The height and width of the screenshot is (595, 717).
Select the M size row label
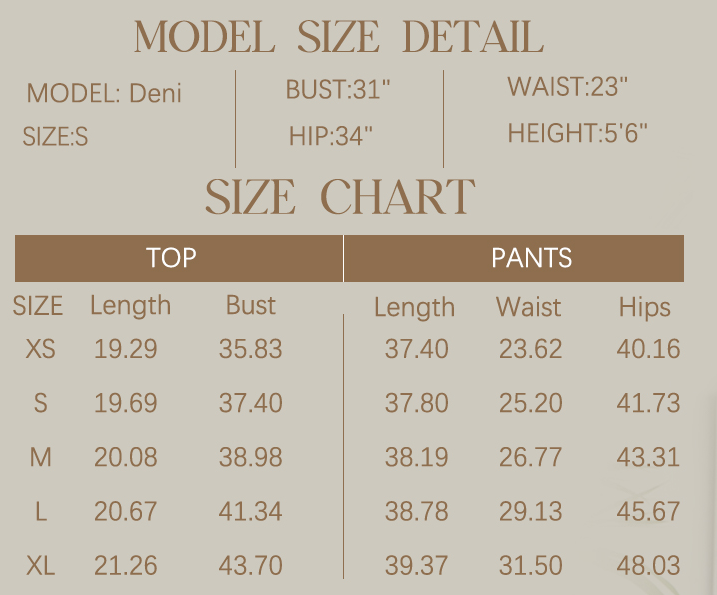pyautogui.click(x=40, y=457)
